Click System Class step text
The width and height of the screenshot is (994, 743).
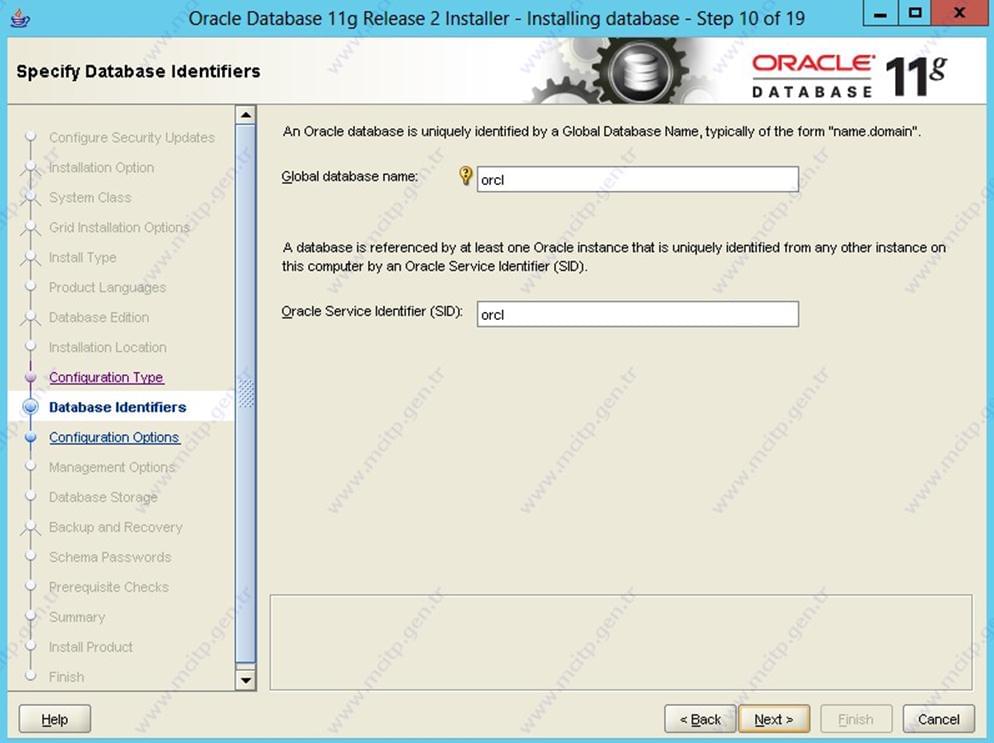[x=90, y=197]
